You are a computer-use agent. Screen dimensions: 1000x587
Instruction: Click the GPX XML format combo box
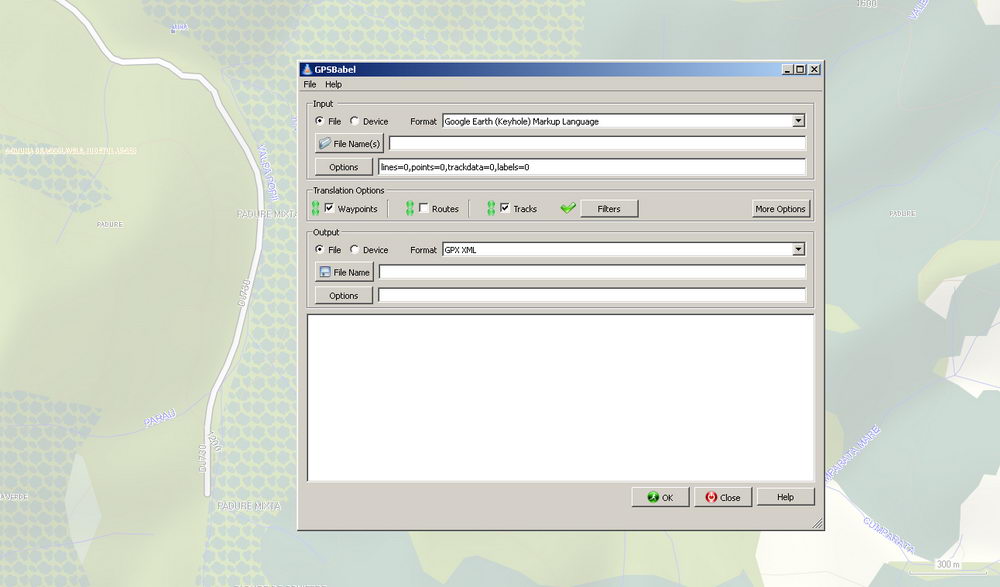click(x=624, y=249)
